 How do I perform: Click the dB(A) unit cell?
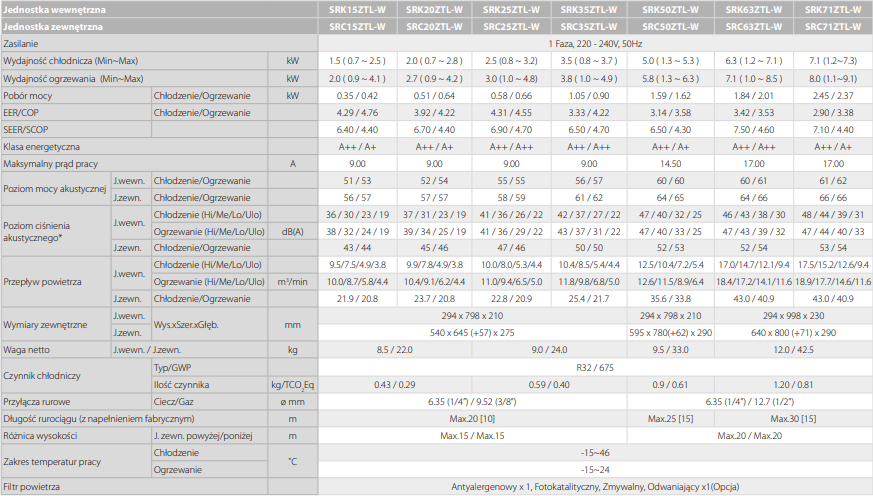[293, 232]
